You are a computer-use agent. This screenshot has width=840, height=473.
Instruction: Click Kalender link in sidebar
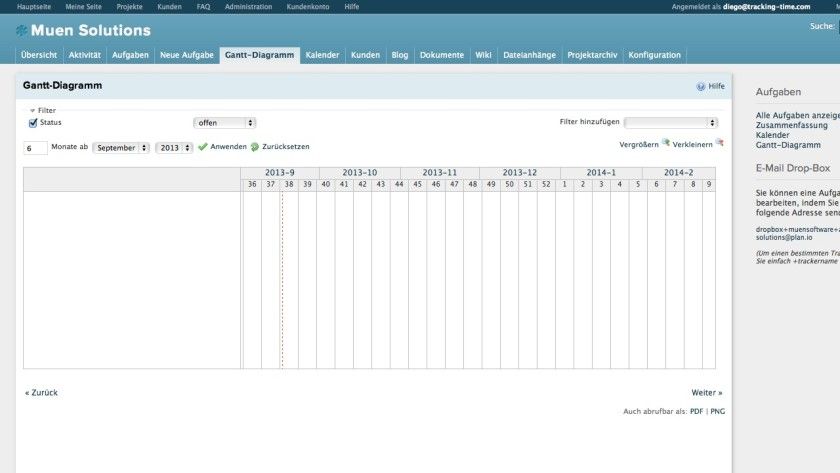point(772,136)
